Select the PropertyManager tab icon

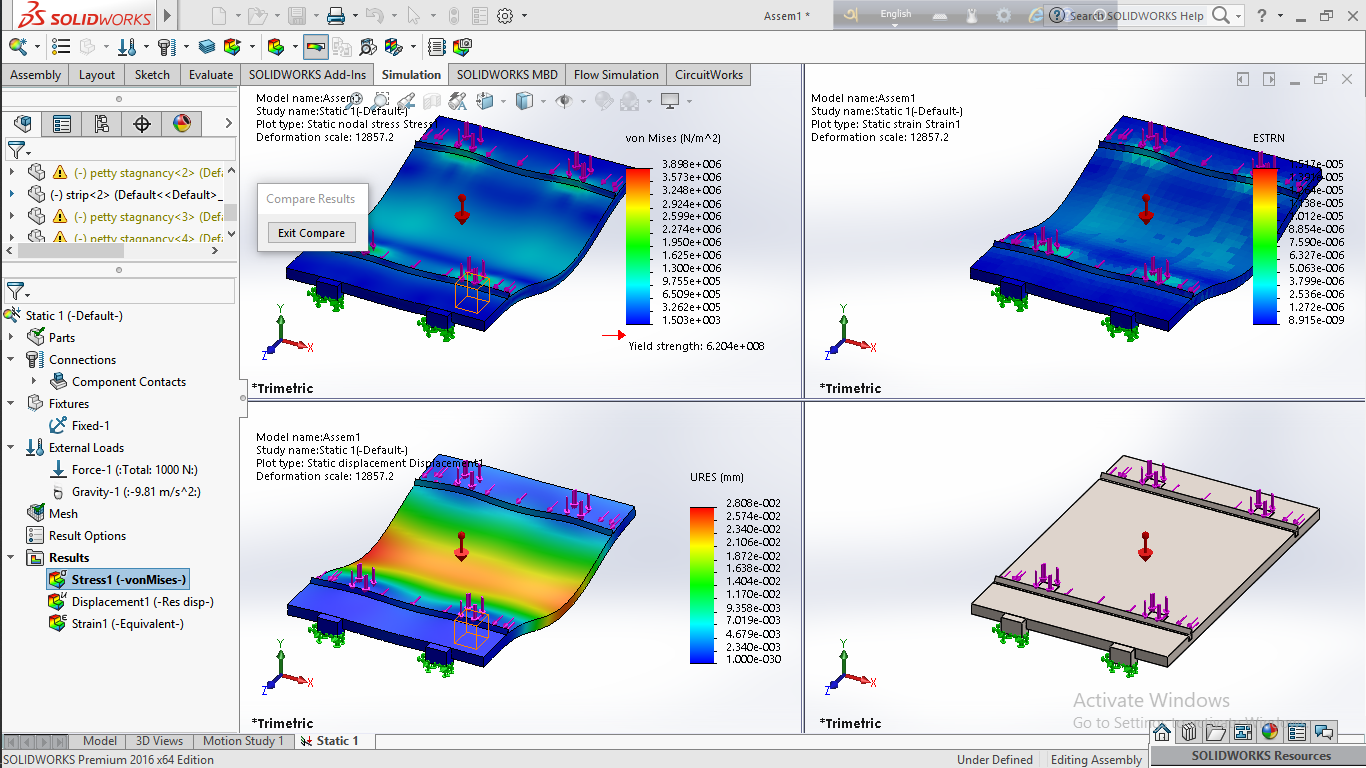tap(62, 124)
